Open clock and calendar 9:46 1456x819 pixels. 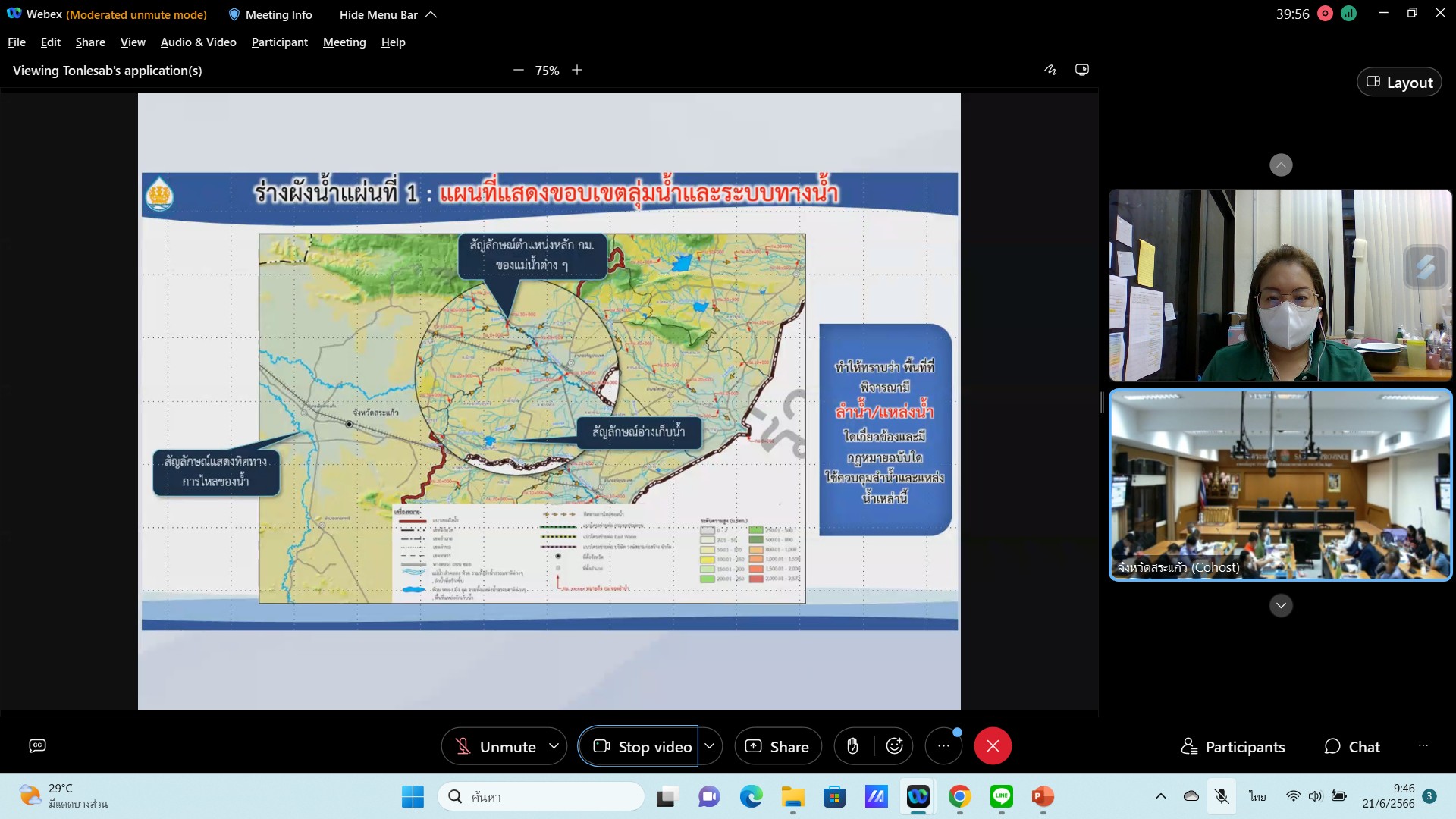tap(1388, 796)
